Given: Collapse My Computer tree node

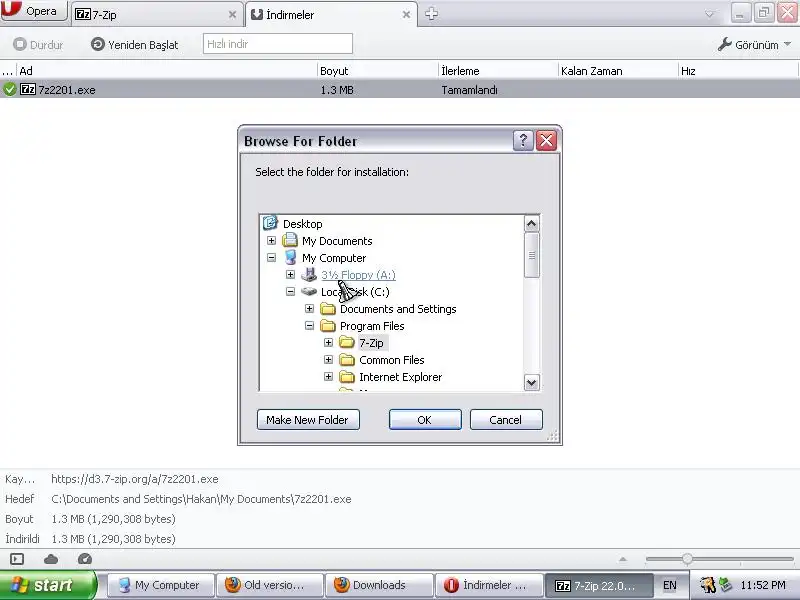Looking at the screenshot, I should pos(271,258).
